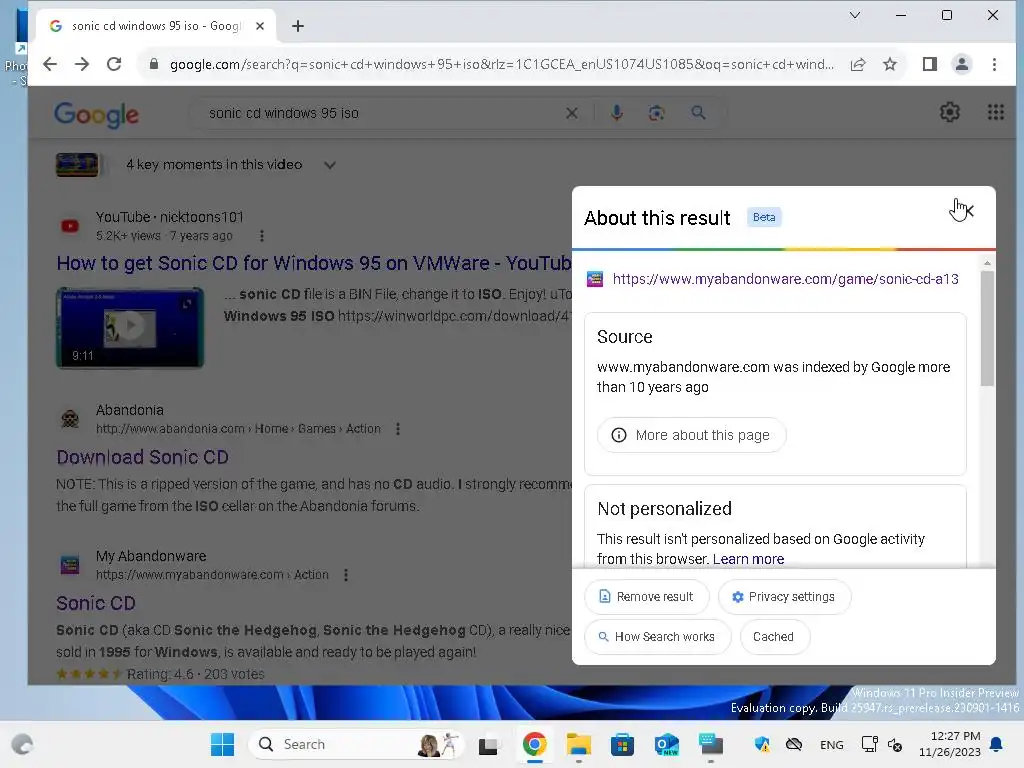The height and width of the screenshot is (768, 1024).
Task: Start voice search with the microphone icon
Action: (616, 113)
